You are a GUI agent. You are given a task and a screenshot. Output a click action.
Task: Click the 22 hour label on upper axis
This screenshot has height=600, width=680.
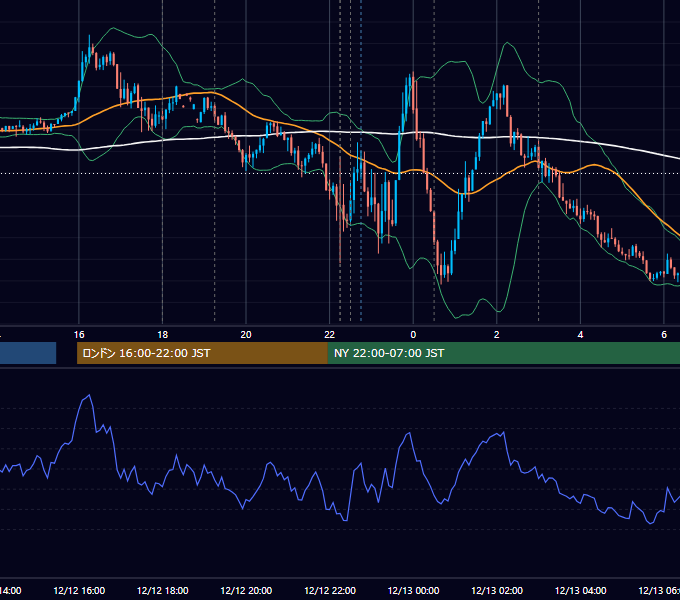[x=330, y=335]
